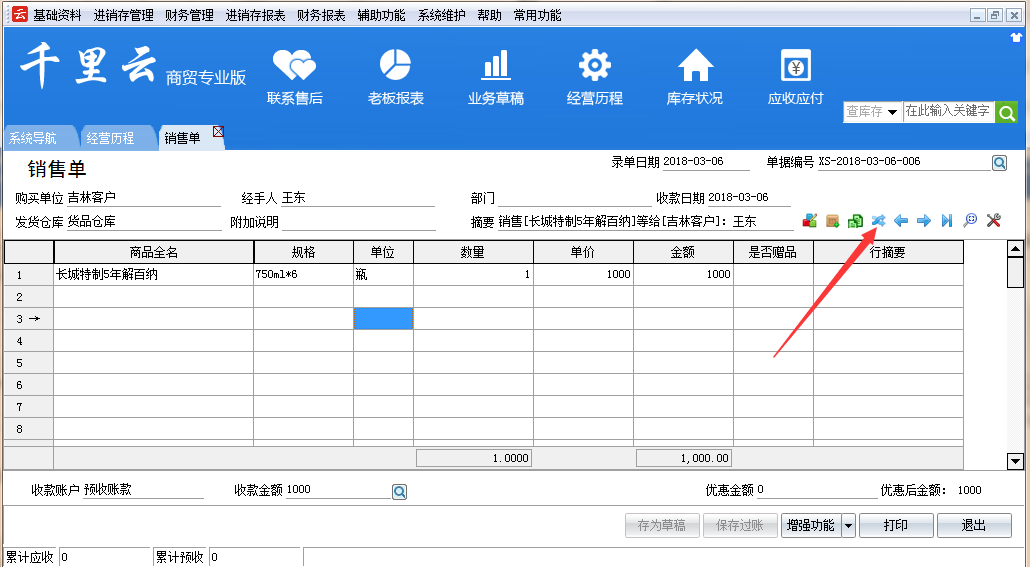The height and width of the screenshot is (567, 1030).
Task: Click magnifier beside 单据编号 field
Action: pyautogui.click(x=999, y=163)
